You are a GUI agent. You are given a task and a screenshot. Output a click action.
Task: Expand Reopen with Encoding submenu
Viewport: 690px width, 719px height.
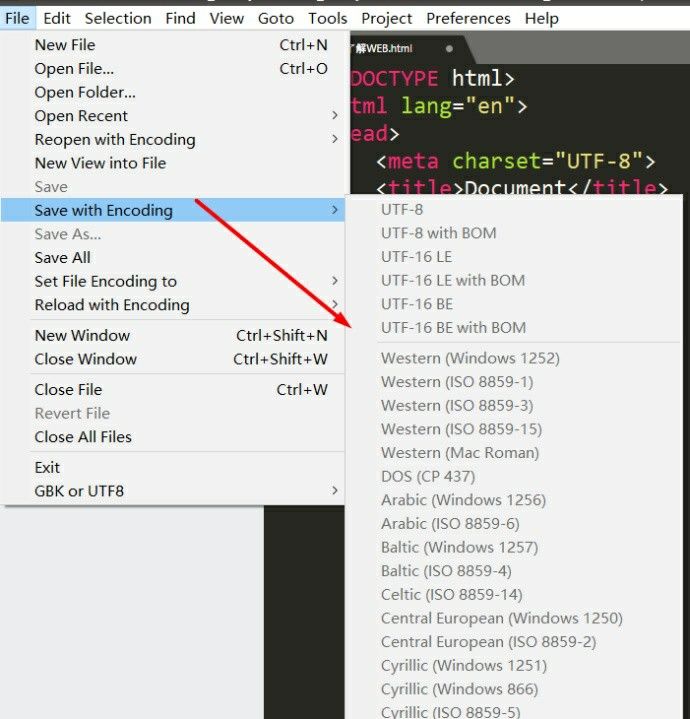click(172, 139)
